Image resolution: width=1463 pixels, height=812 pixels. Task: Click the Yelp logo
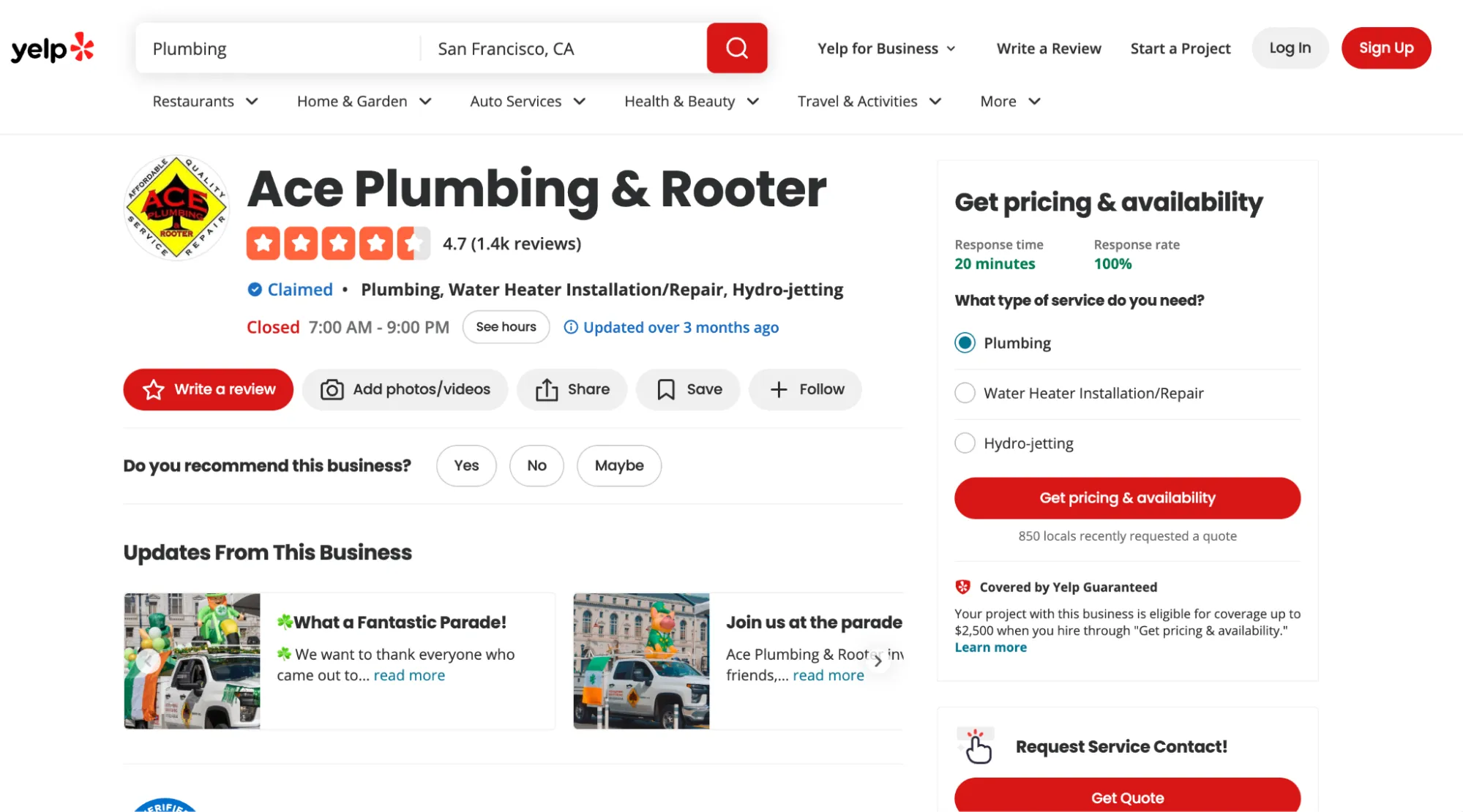[53, 48]
